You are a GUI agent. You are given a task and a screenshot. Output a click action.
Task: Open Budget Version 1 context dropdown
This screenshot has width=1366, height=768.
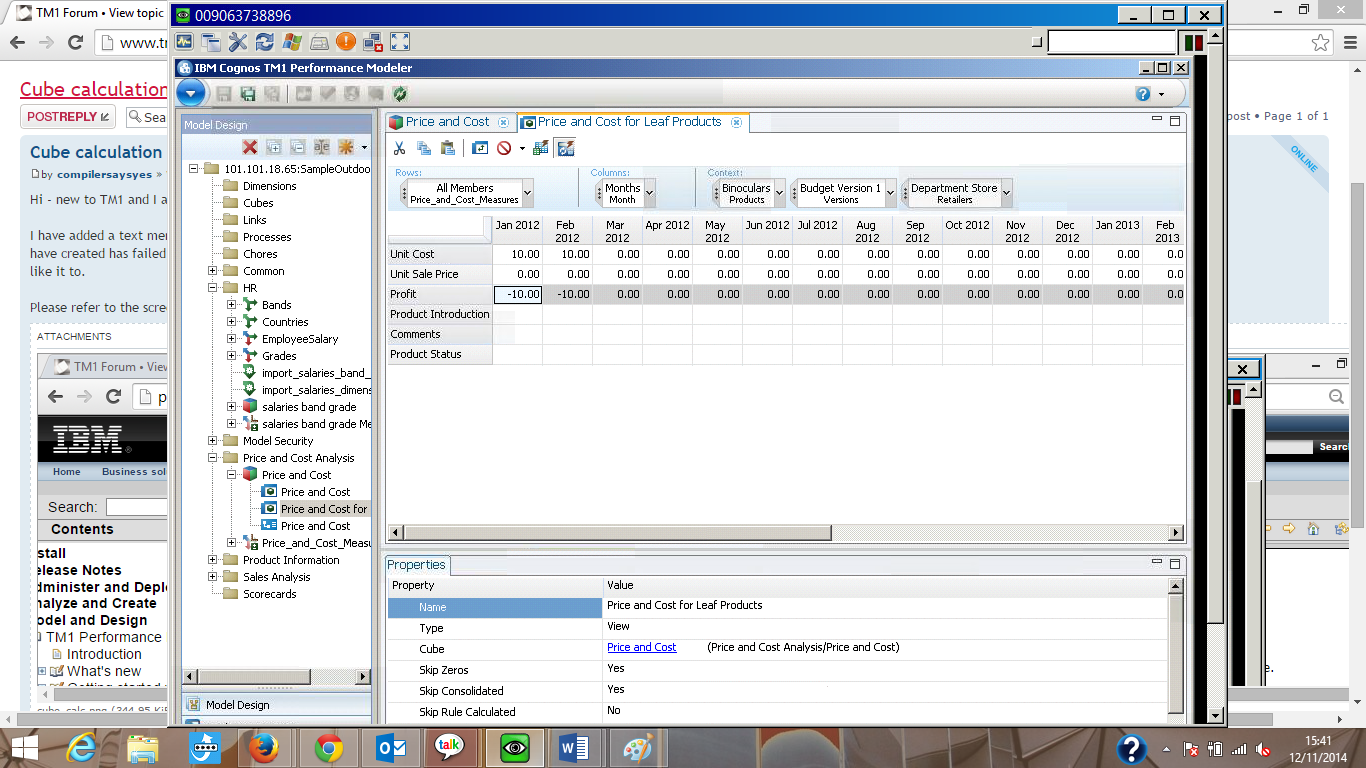[x=891, y=193]
